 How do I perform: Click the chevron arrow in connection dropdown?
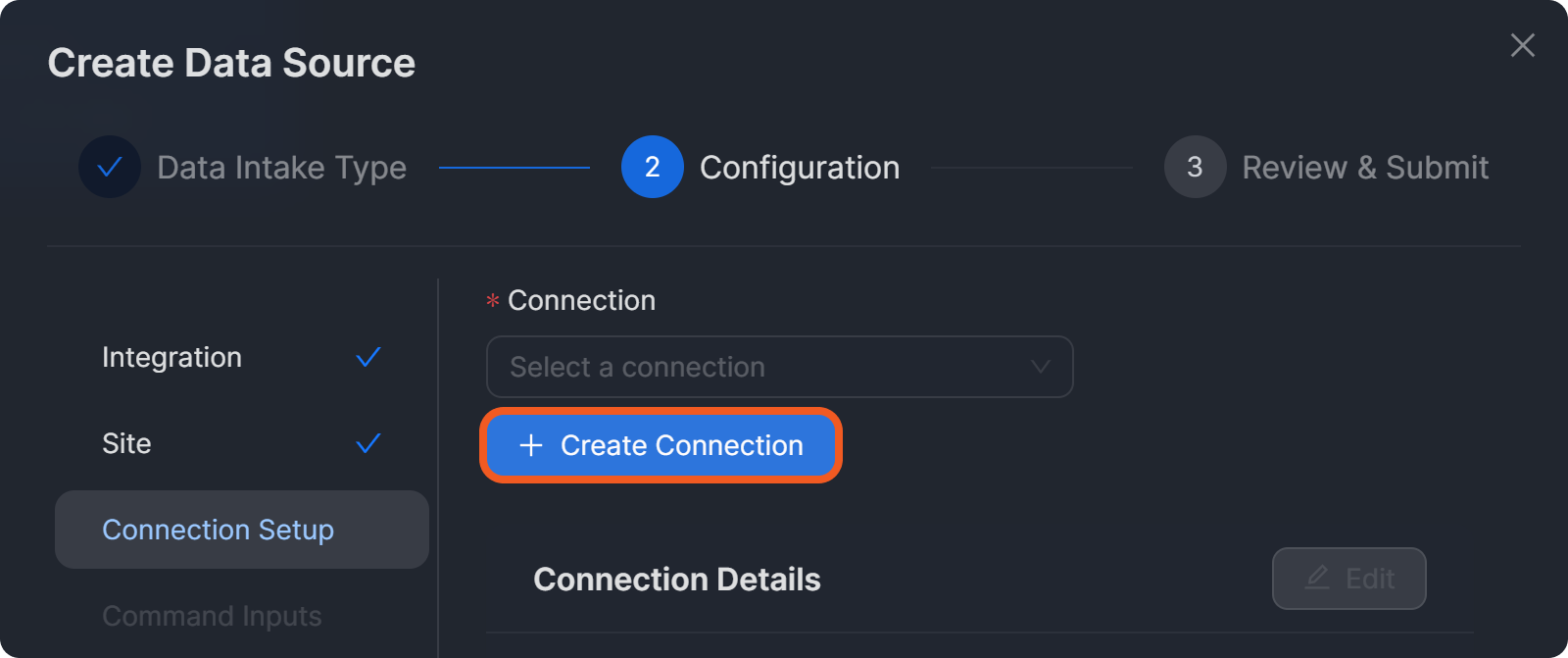[x=1040, y=367]
